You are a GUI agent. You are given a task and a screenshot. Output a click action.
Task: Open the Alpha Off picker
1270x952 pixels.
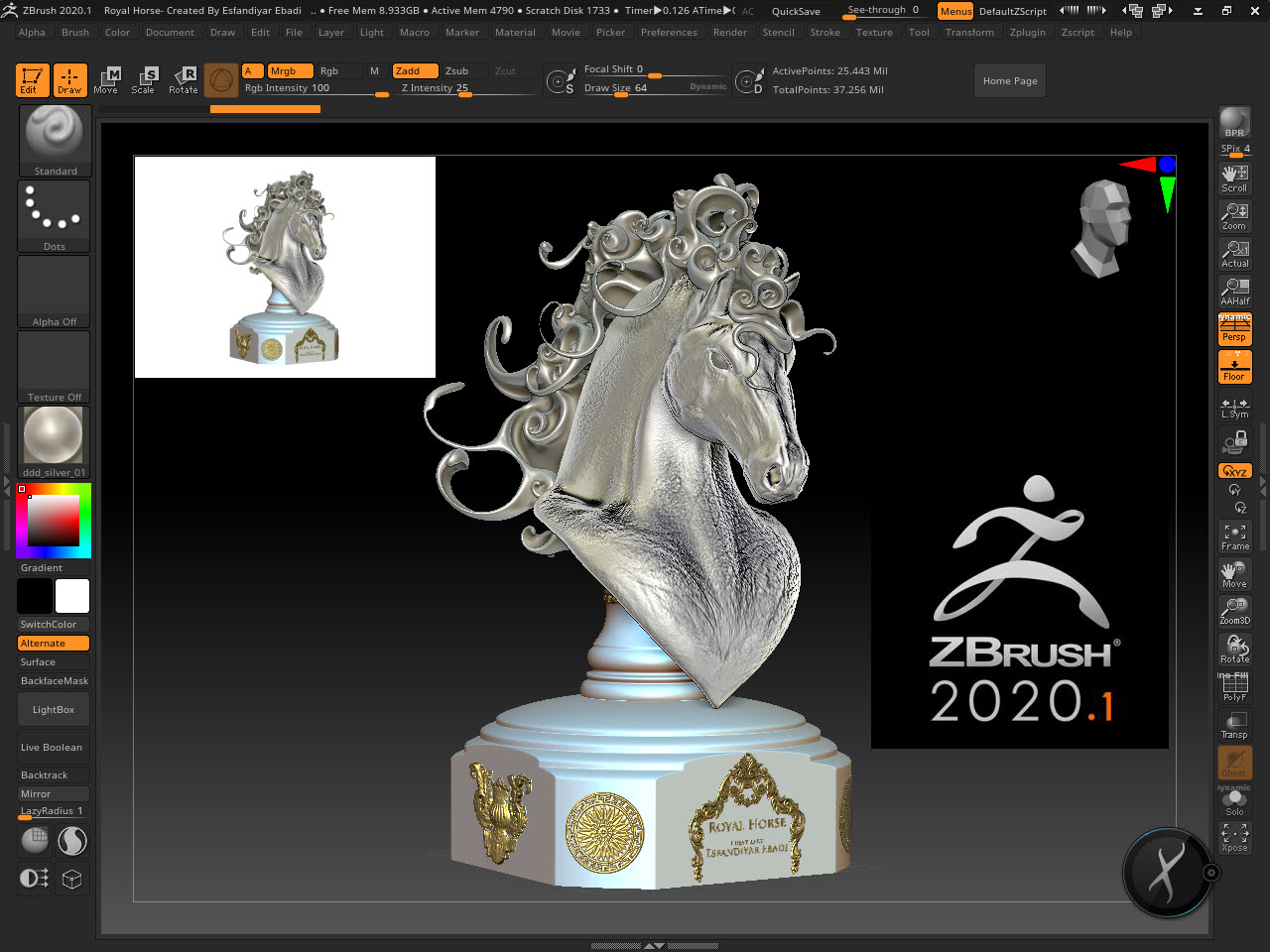(55, 292)
